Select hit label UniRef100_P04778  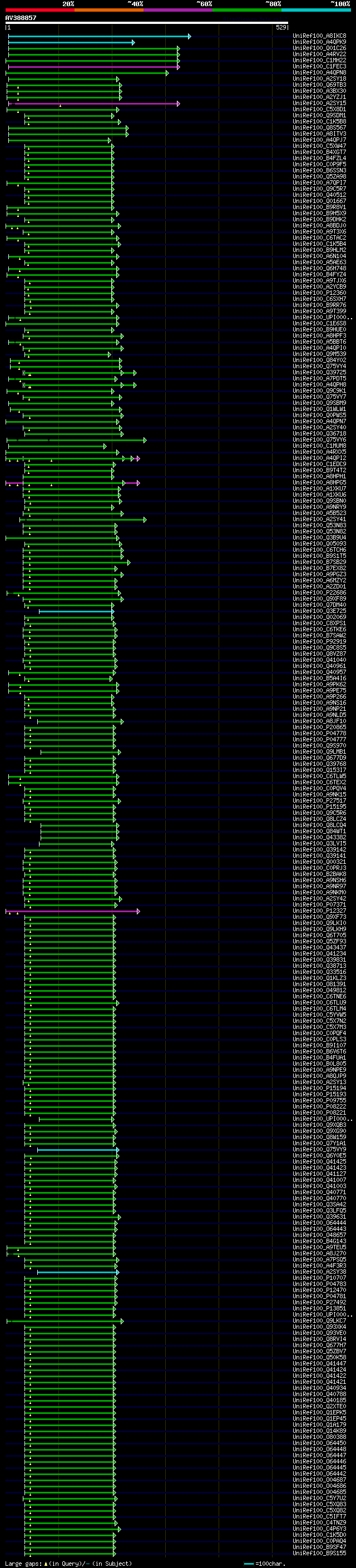pos(319,734)
